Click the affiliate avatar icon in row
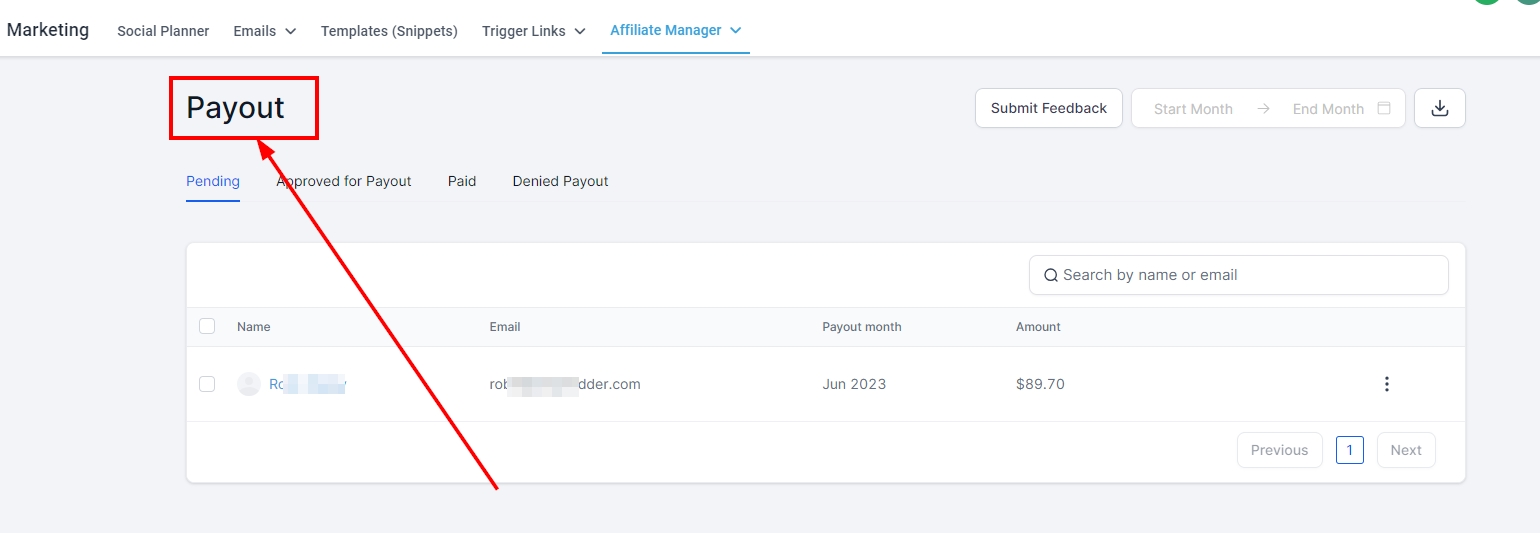Screen dimensions: 1540x533 coord(248,384)
